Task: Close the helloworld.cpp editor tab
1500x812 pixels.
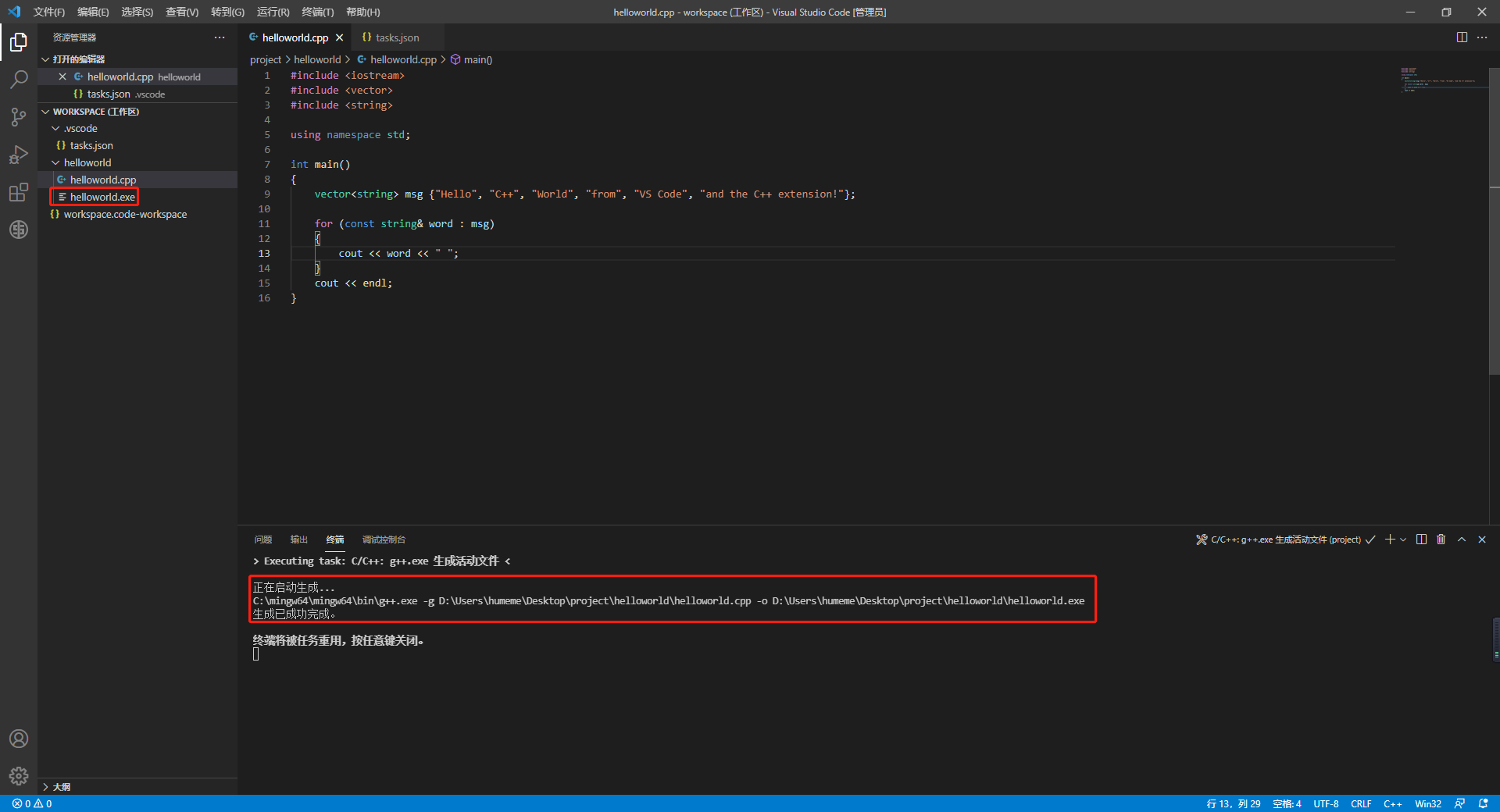Action: coord(339,37)
